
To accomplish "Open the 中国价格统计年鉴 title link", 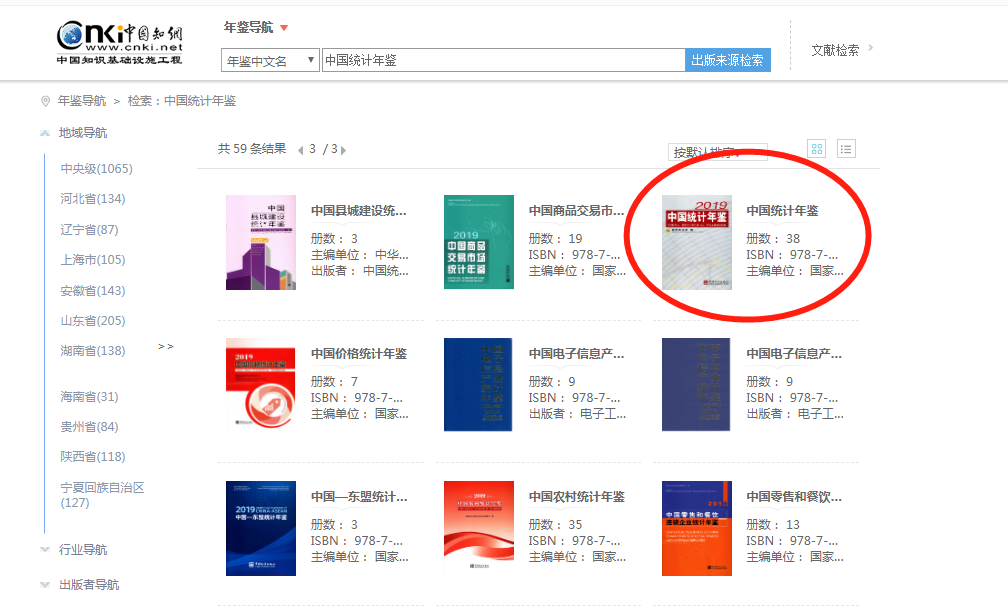I will 359,354.
